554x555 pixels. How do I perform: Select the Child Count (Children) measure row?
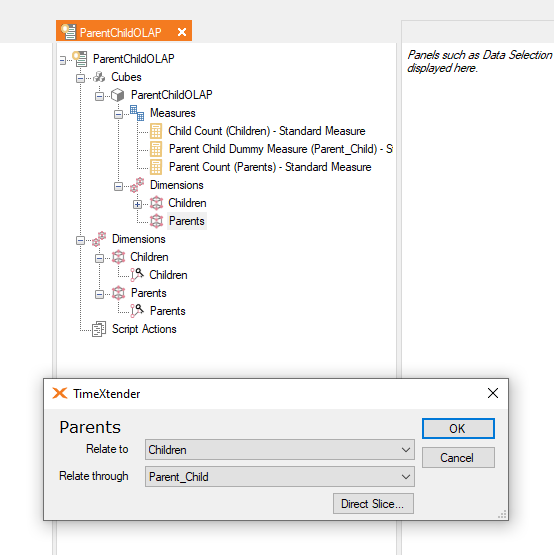267,131
